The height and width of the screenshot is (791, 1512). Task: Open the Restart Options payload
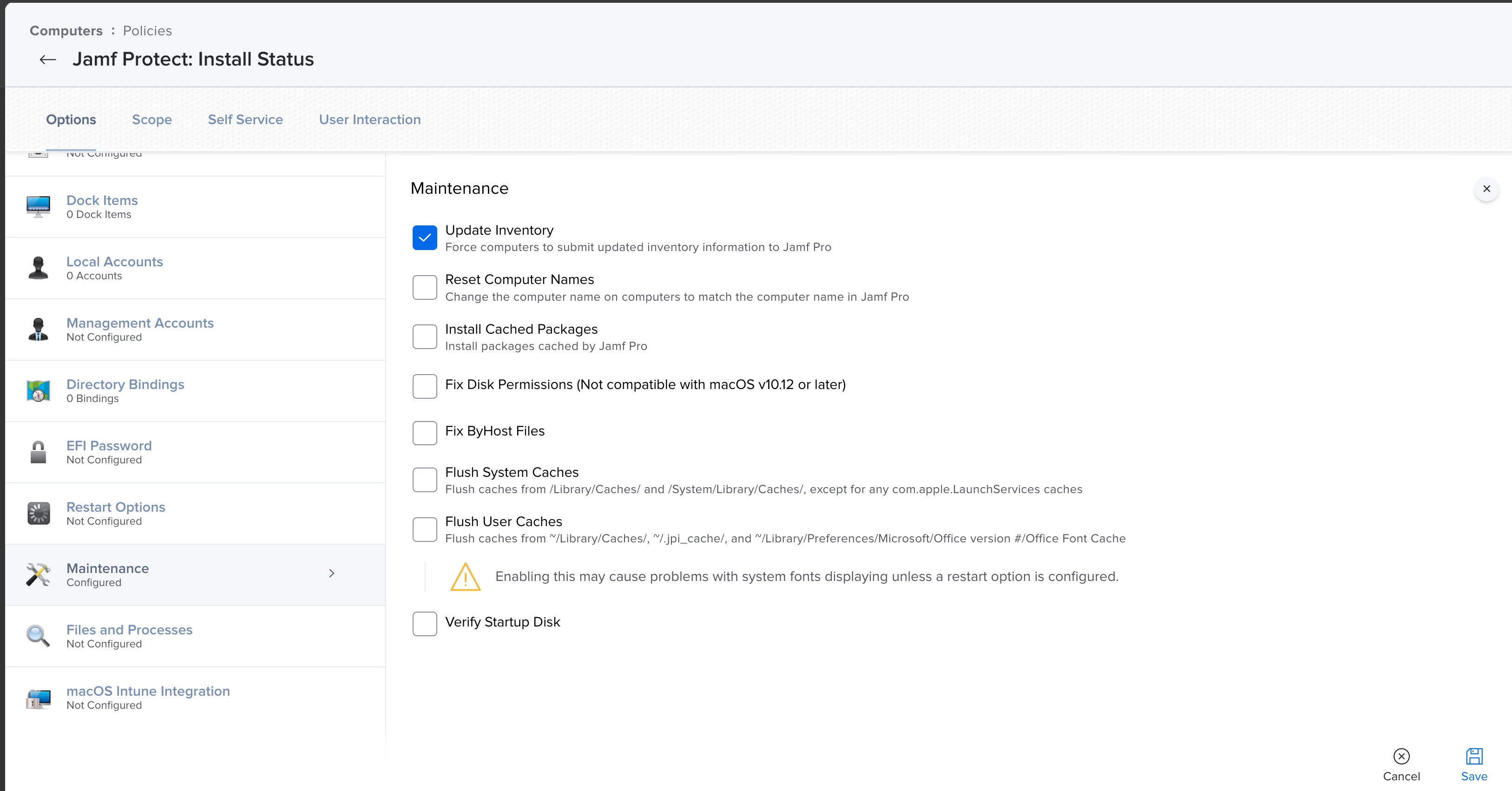click(x=196, y=514)
